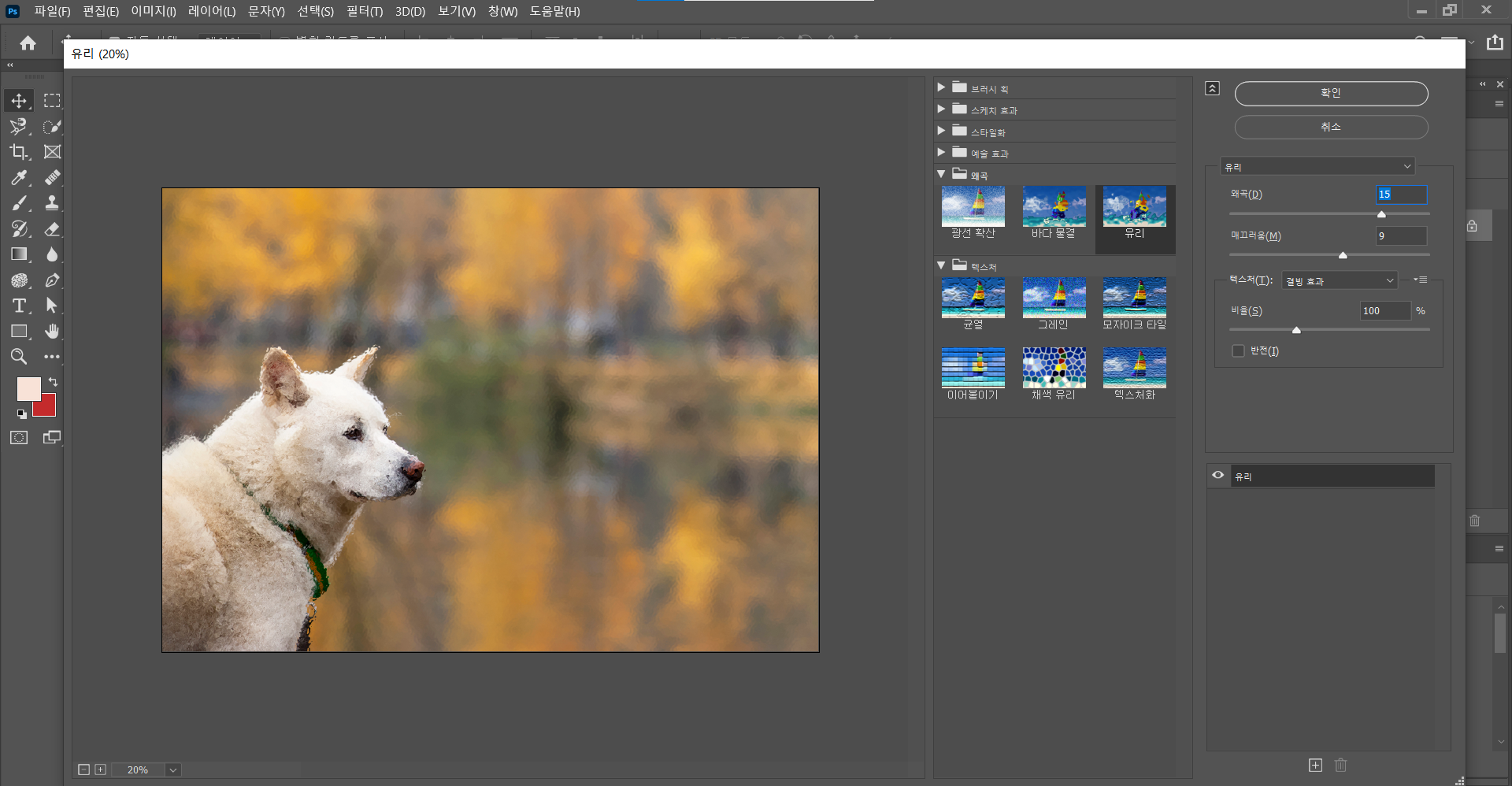The height and width of the screenshot is (786, 1512).
Task: Select the Hand tool
Action: [52, 331]
